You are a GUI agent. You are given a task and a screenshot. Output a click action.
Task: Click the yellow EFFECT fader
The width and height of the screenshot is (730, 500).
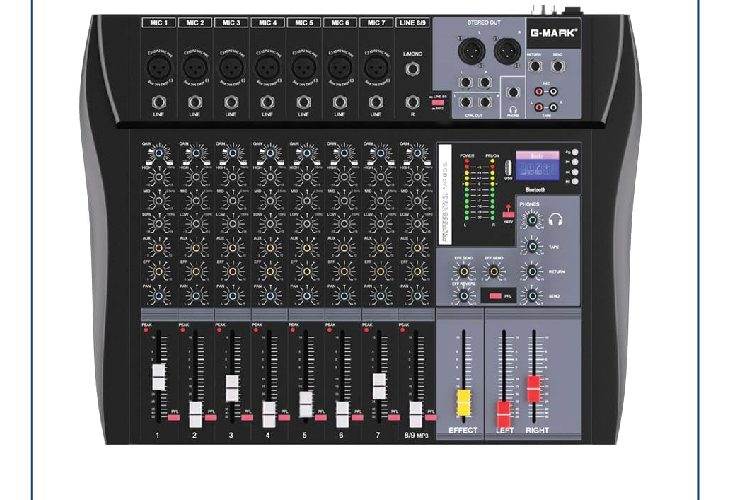click(x=464, y=403)
